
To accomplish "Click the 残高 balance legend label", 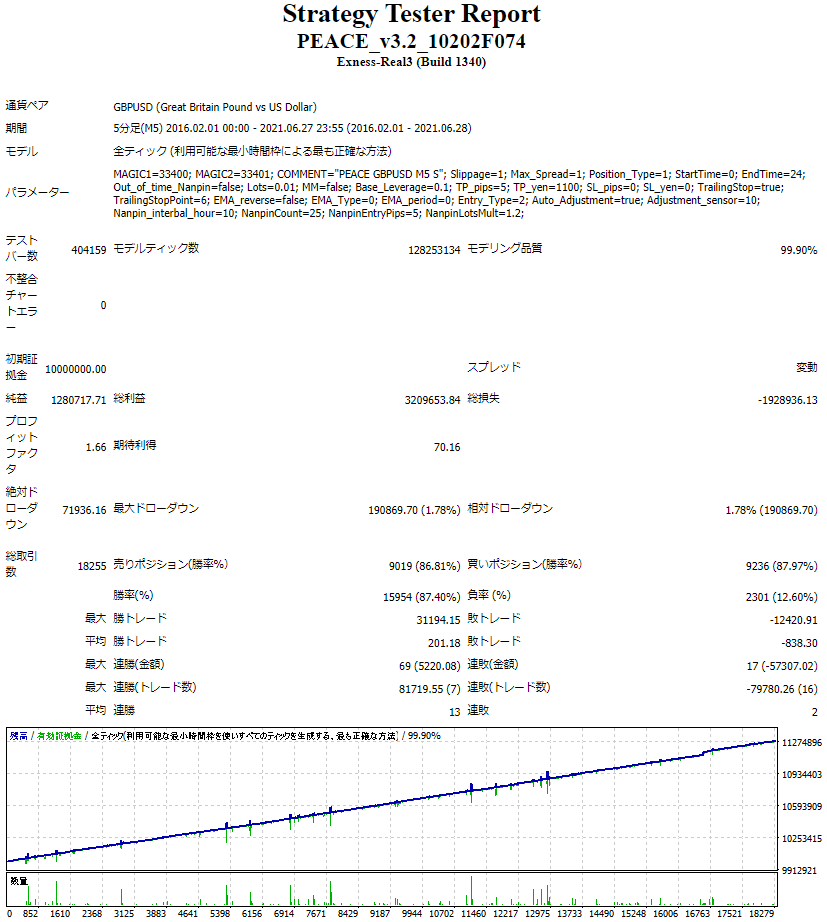I will (x=18, y=736).
